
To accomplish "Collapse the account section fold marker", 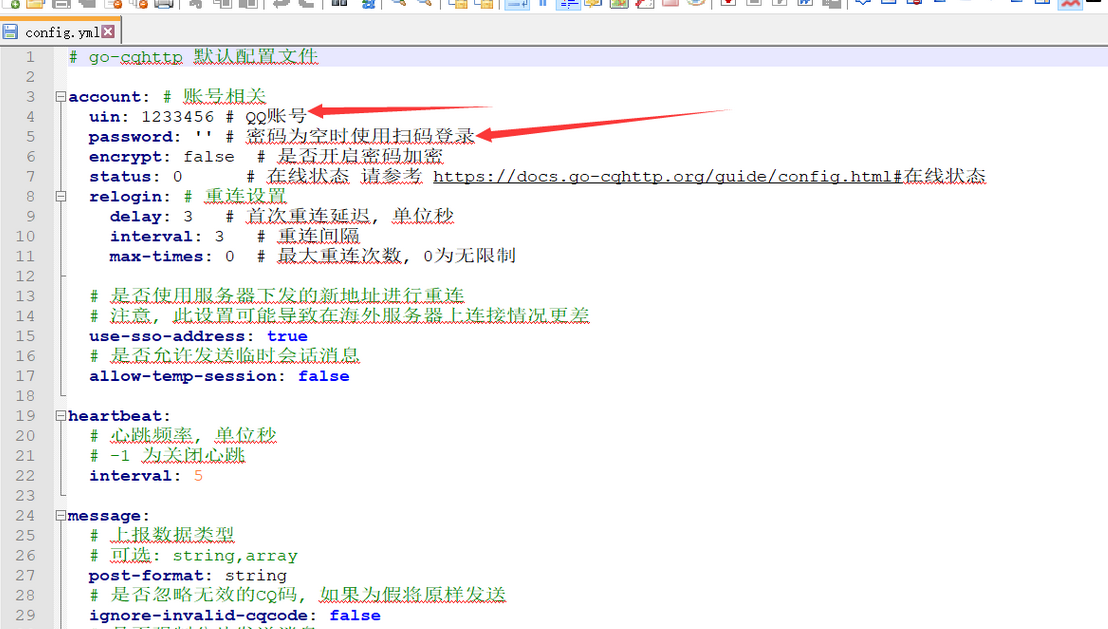I will pyautogui.click(x=62, y=97).
